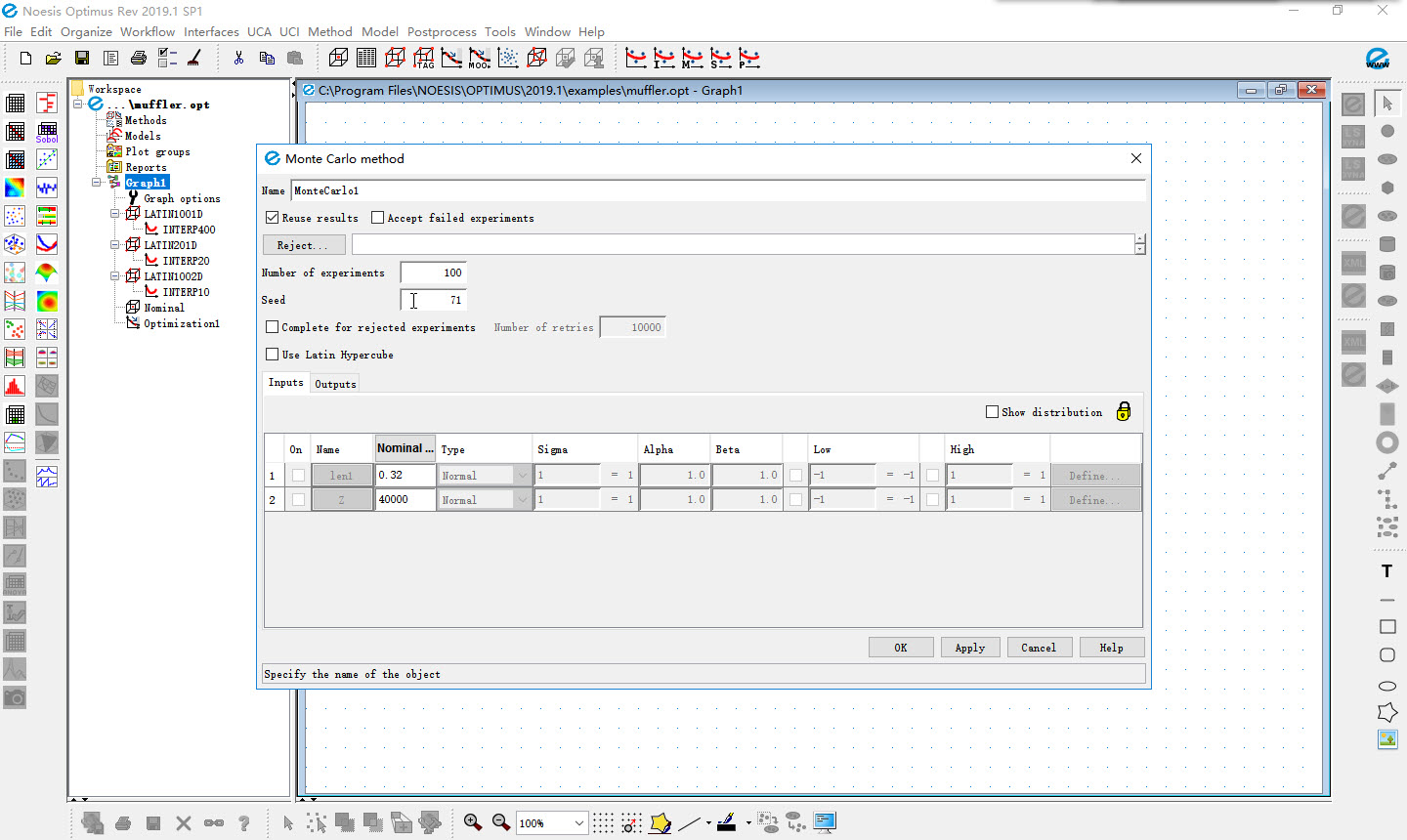Toggle the On checkbox for Z row
This screenshot has height=840, width=1407.
click(298, 500)
